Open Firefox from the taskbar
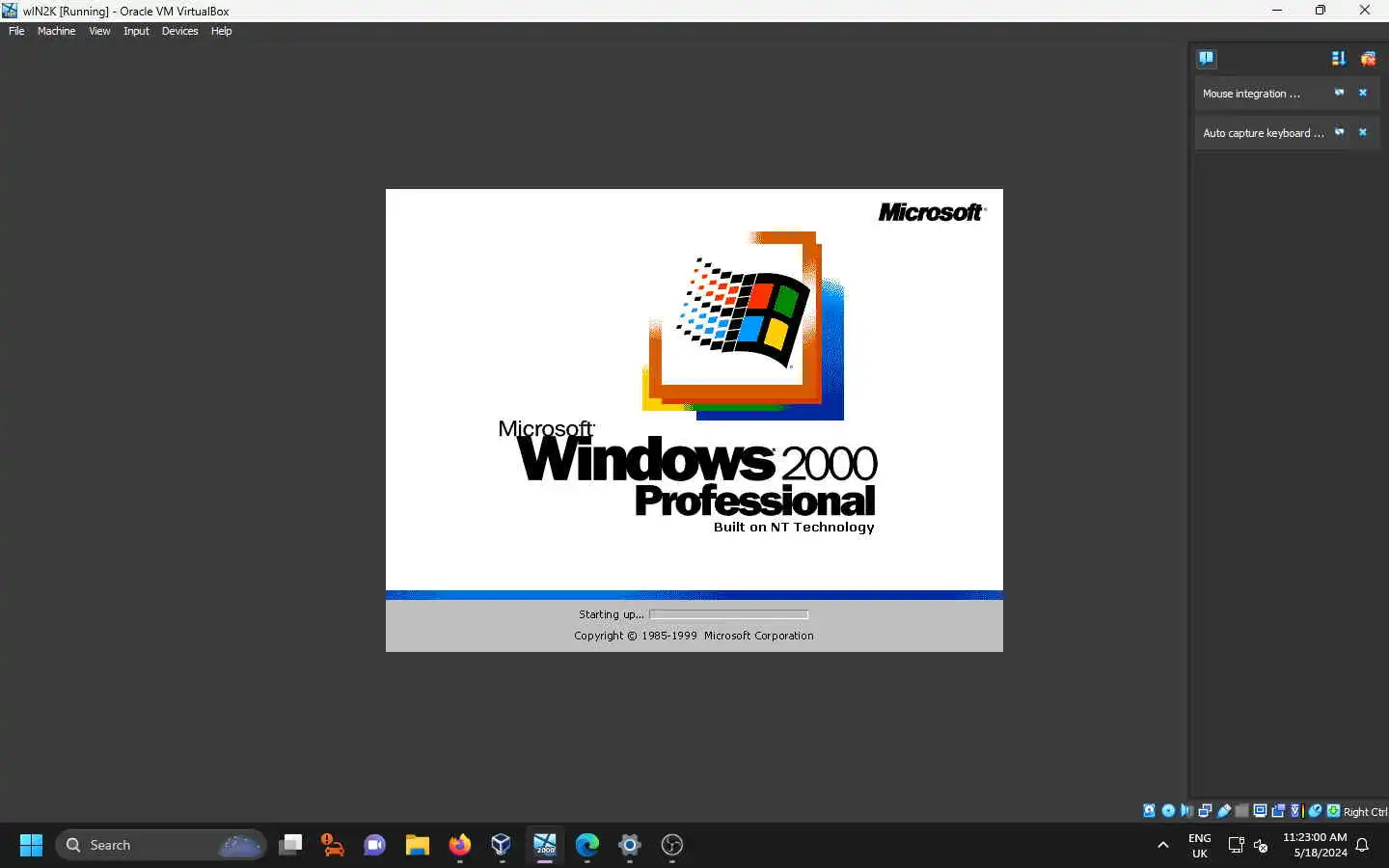Image resolution: width=1389 pixels, height=868 pixels. tap(460, 845)
